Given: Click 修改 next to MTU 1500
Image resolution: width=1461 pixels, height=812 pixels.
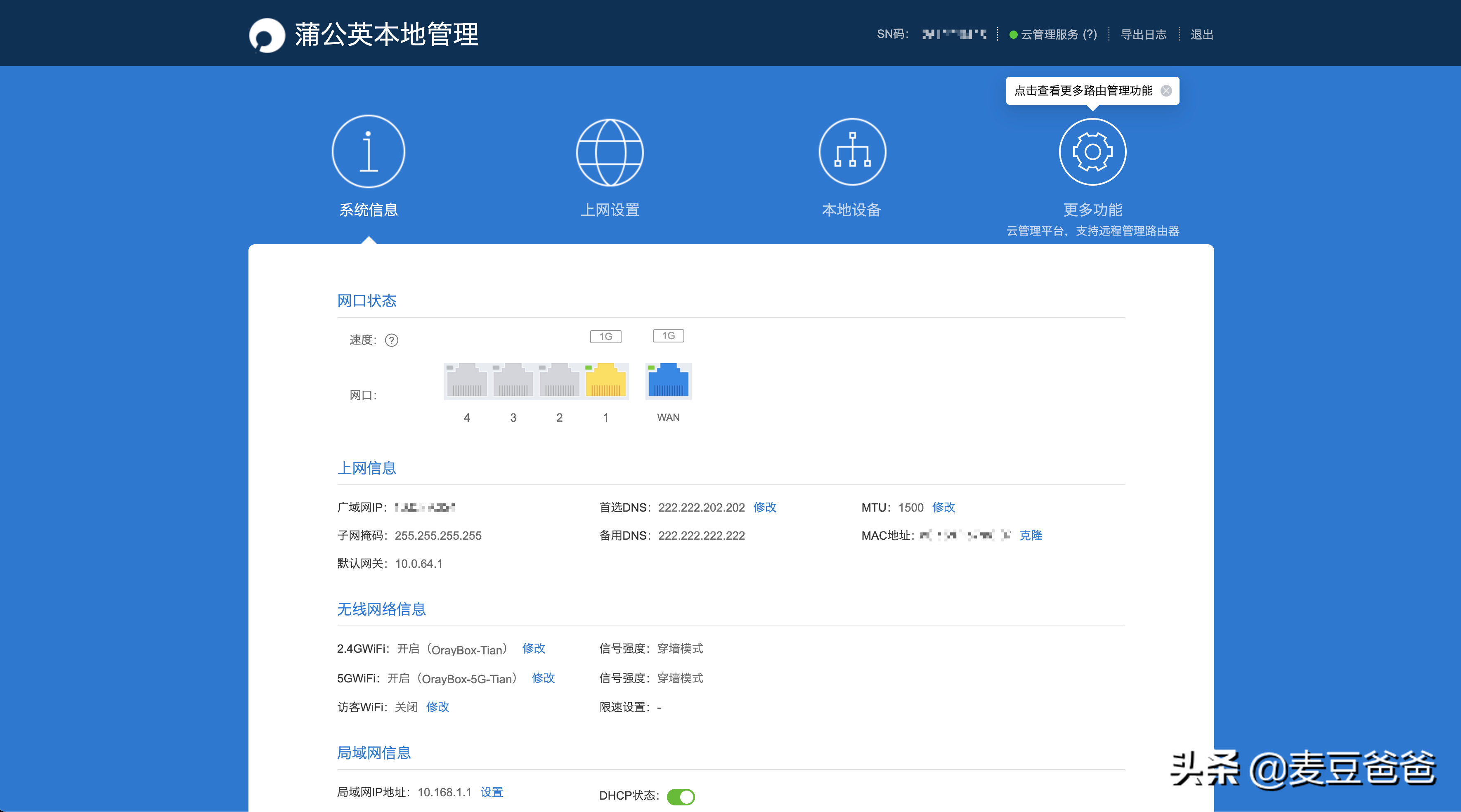Looking at the screenshot, I should click(943, 507).
